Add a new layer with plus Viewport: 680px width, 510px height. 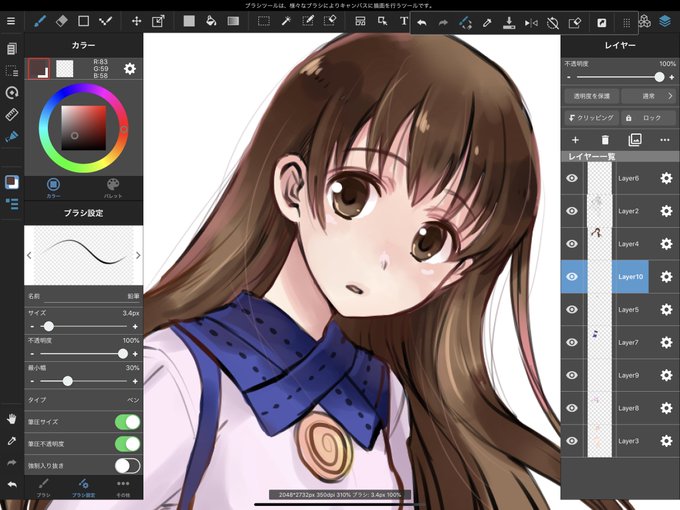(575, 140)
